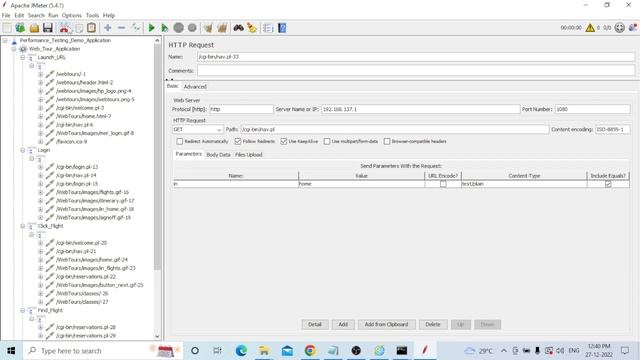The image size is (640, 360).
Task: Uncheck Follow Redirects checkbox
Action: coord(238,141)
